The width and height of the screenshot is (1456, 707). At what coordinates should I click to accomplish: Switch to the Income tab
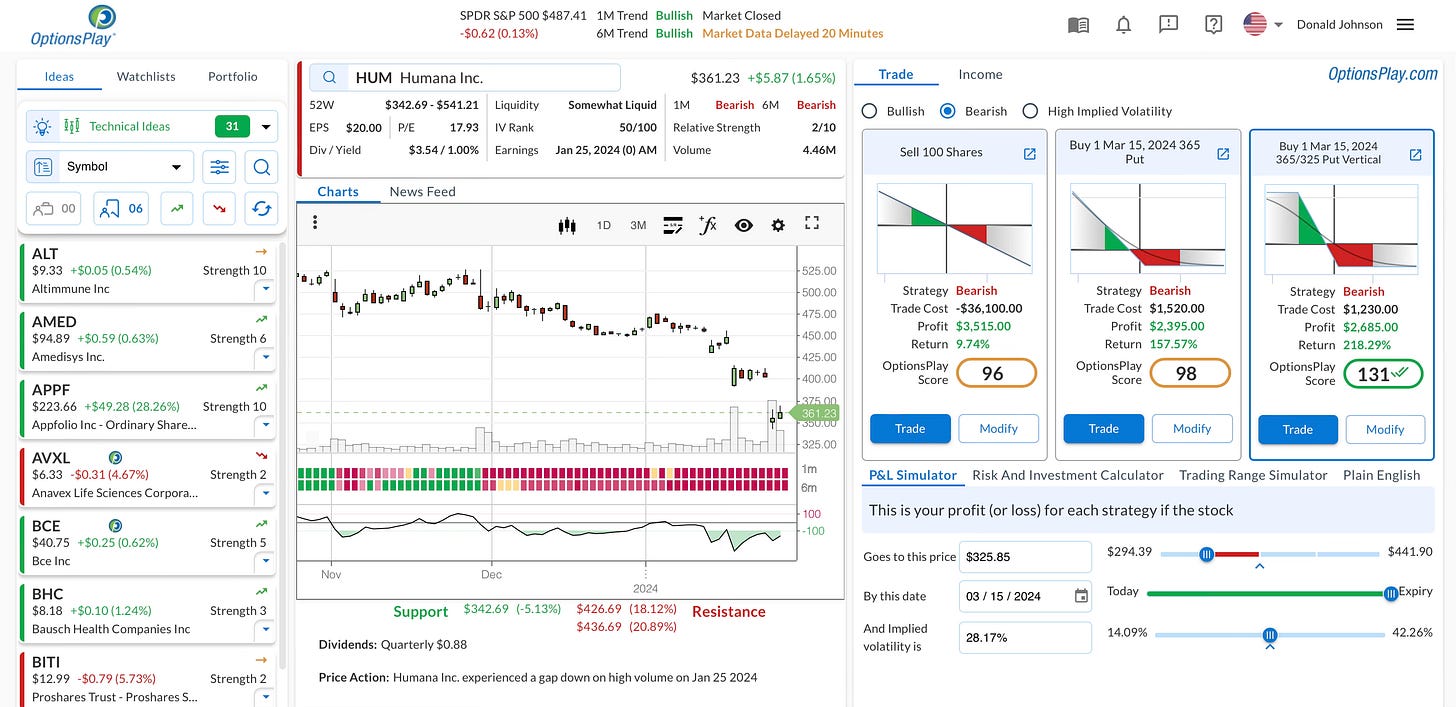980,74
